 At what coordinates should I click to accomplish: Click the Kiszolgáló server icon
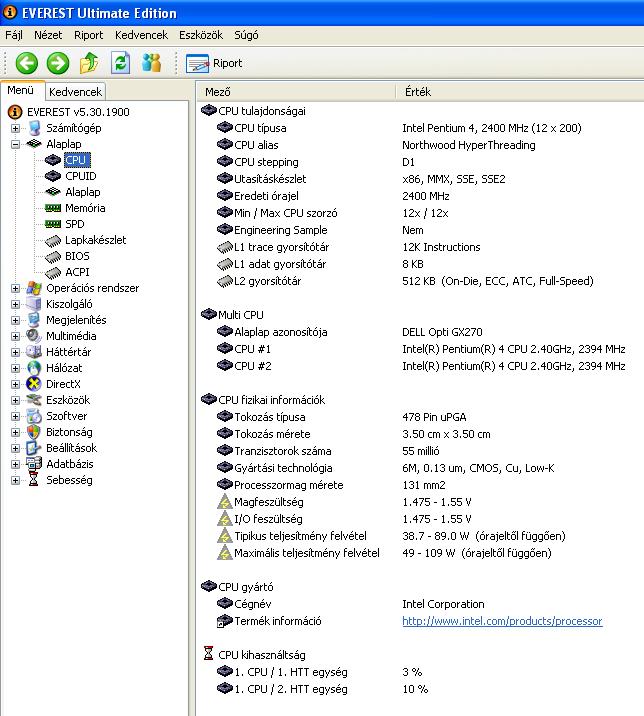pyautogui.click(x=34, y=304)
